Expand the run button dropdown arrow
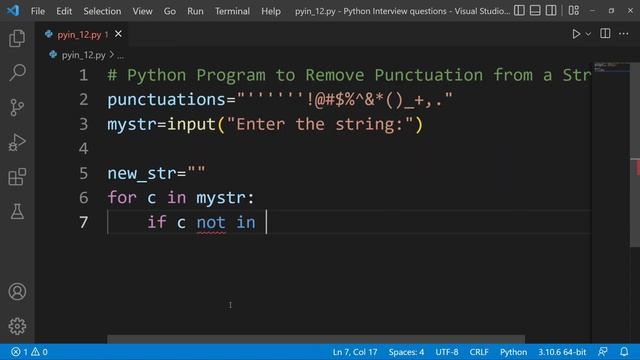 (588, 34)
